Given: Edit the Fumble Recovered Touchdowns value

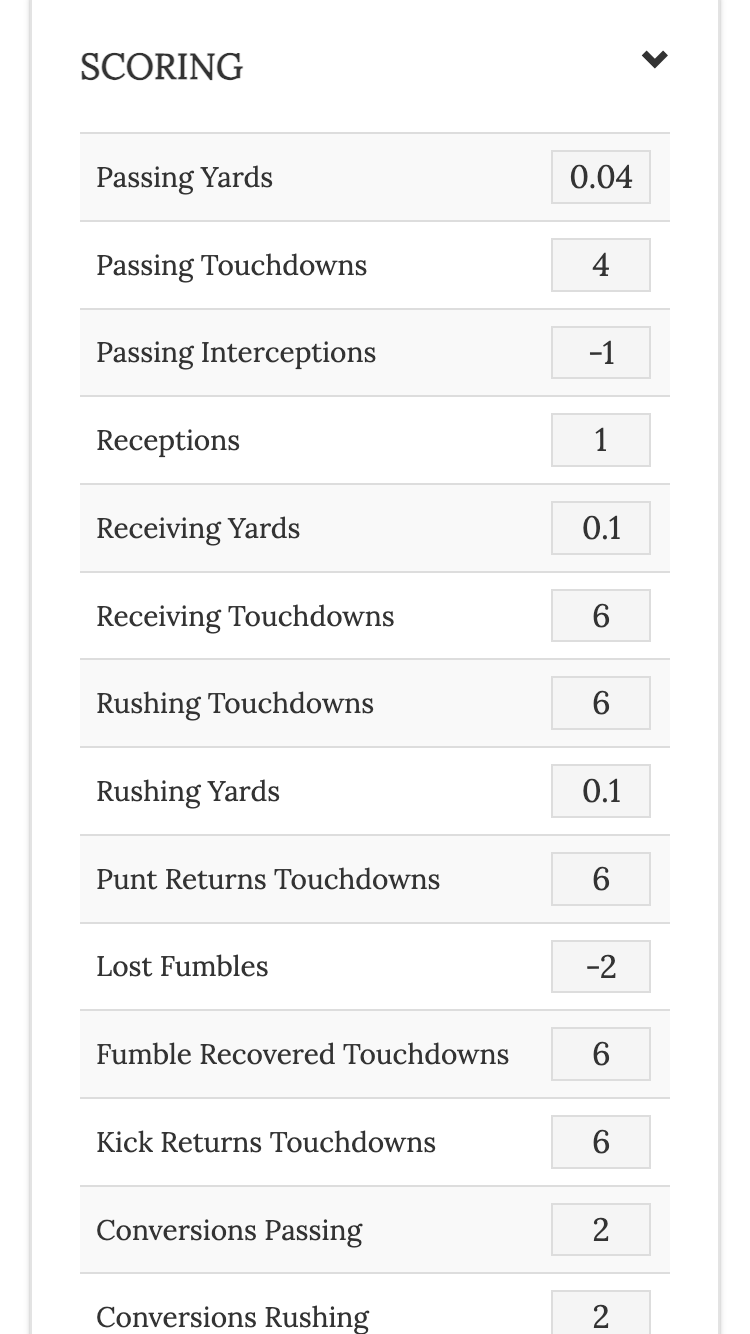Looking at the screenshot, I should click(x=600, y=1053).
